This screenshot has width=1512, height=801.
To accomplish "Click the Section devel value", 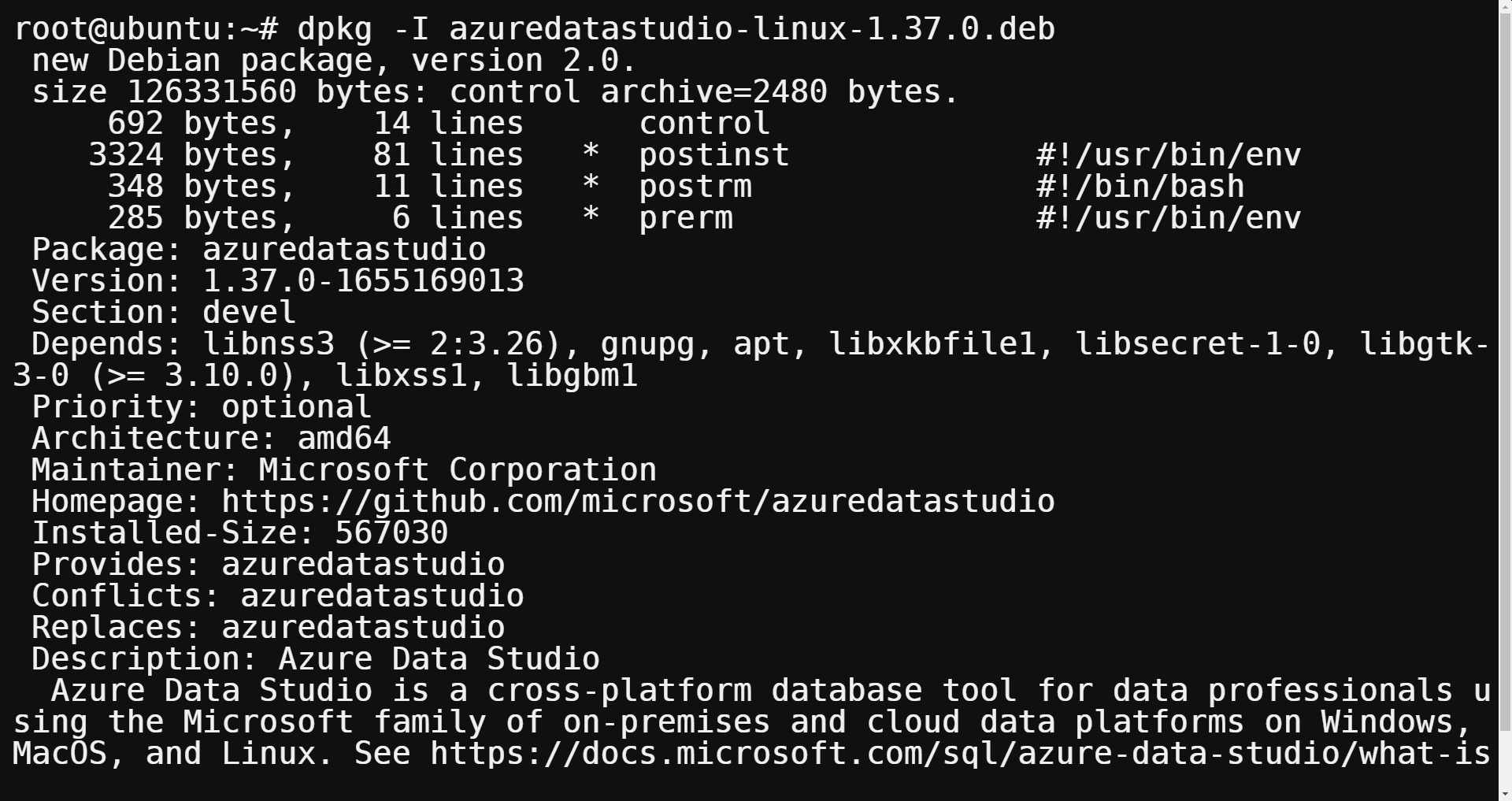I will 249,313.
